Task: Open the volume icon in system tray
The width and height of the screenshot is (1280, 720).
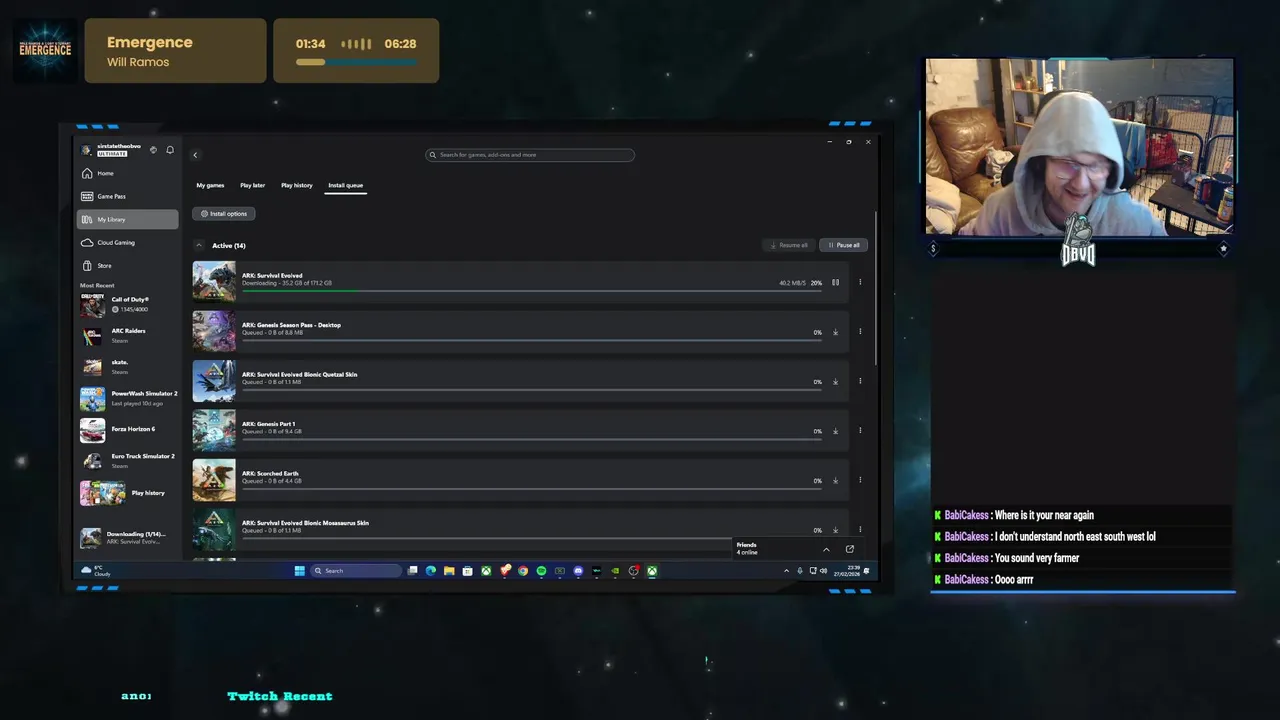Action: [x=824, y=571]
